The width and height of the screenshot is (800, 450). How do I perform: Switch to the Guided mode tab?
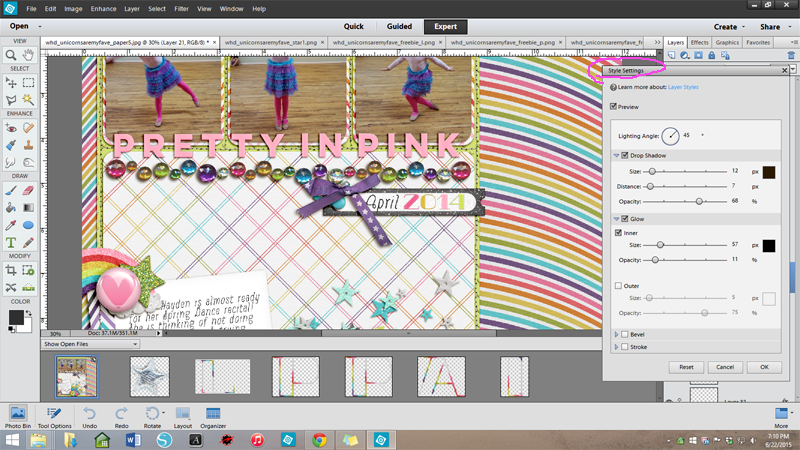(397, 27)
